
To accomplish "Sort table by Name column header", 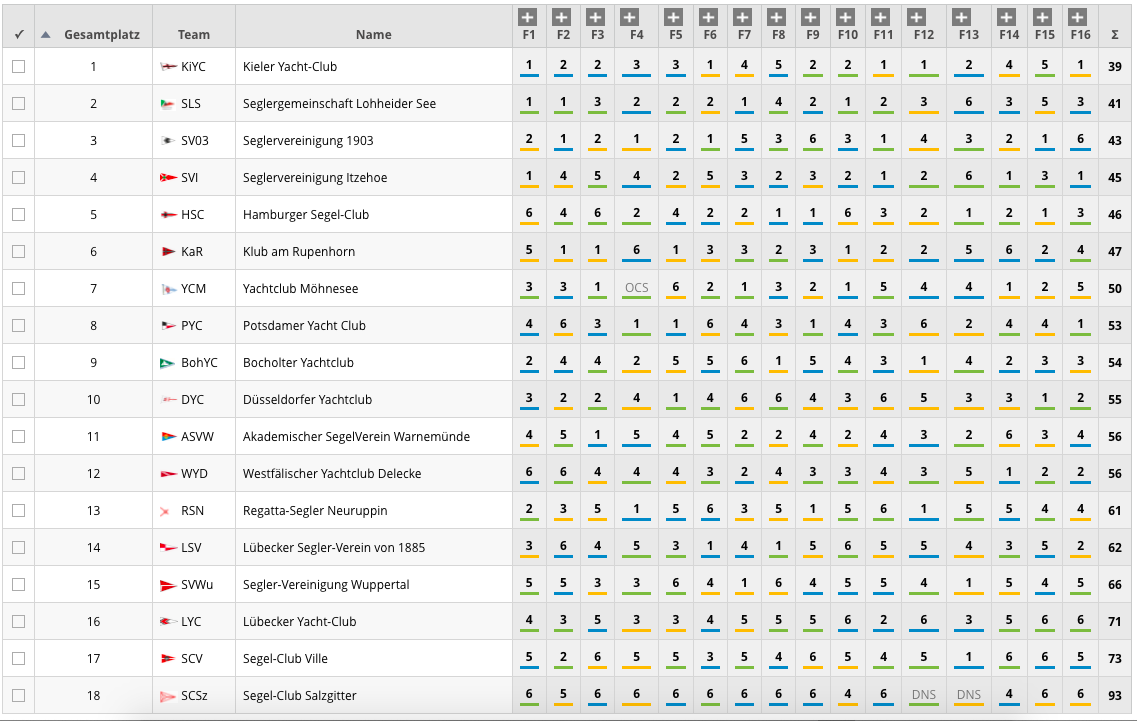I will (x=373, y=34).
